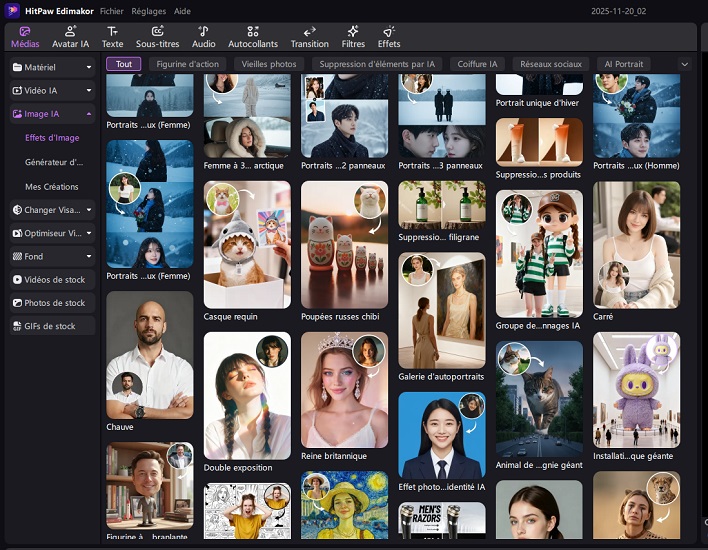Select the Chauve effect thumbnail

(149, 355)
